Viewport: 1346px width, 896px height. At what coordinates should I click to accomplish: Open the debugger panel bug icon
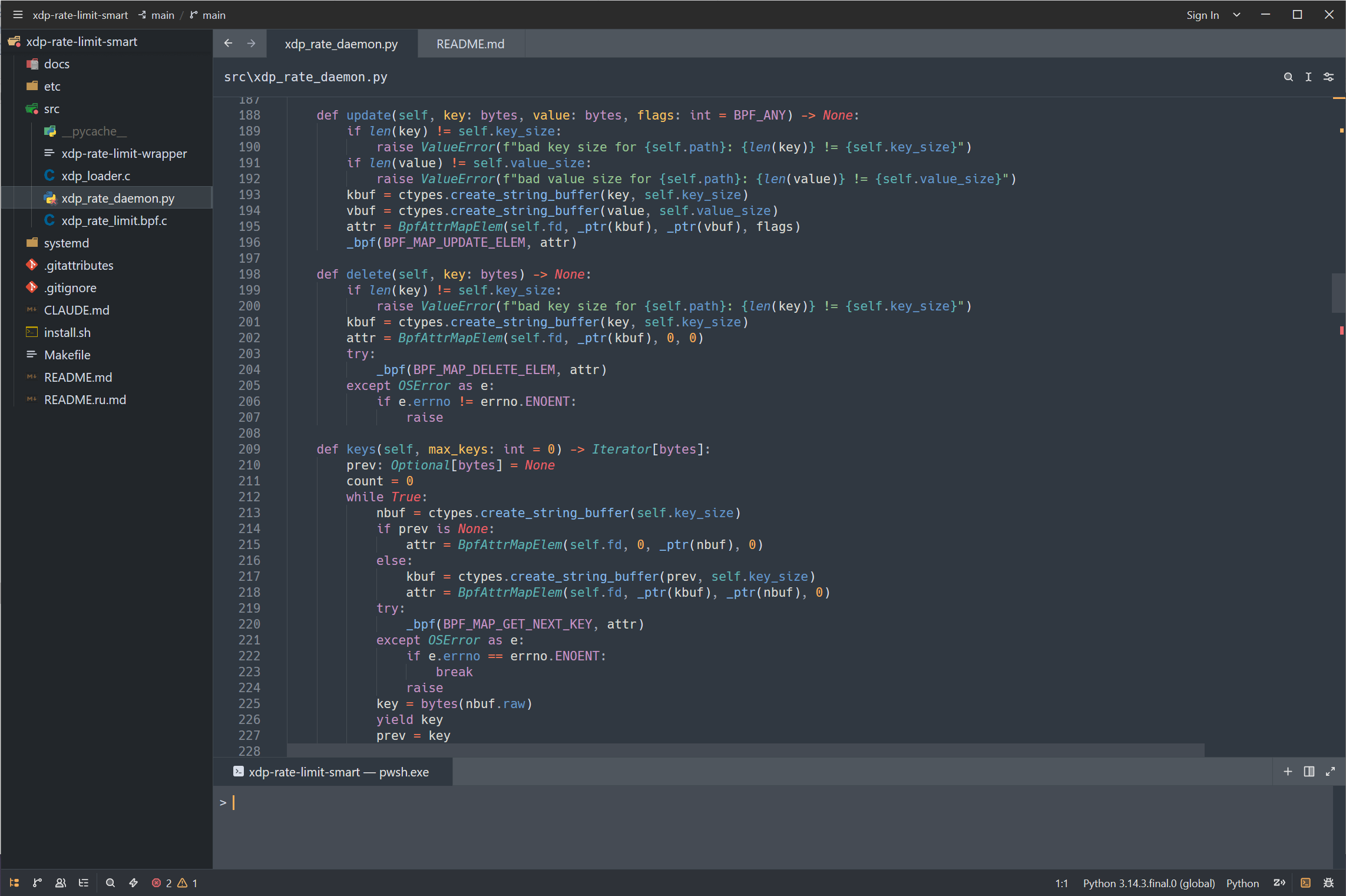[1328, 882]
